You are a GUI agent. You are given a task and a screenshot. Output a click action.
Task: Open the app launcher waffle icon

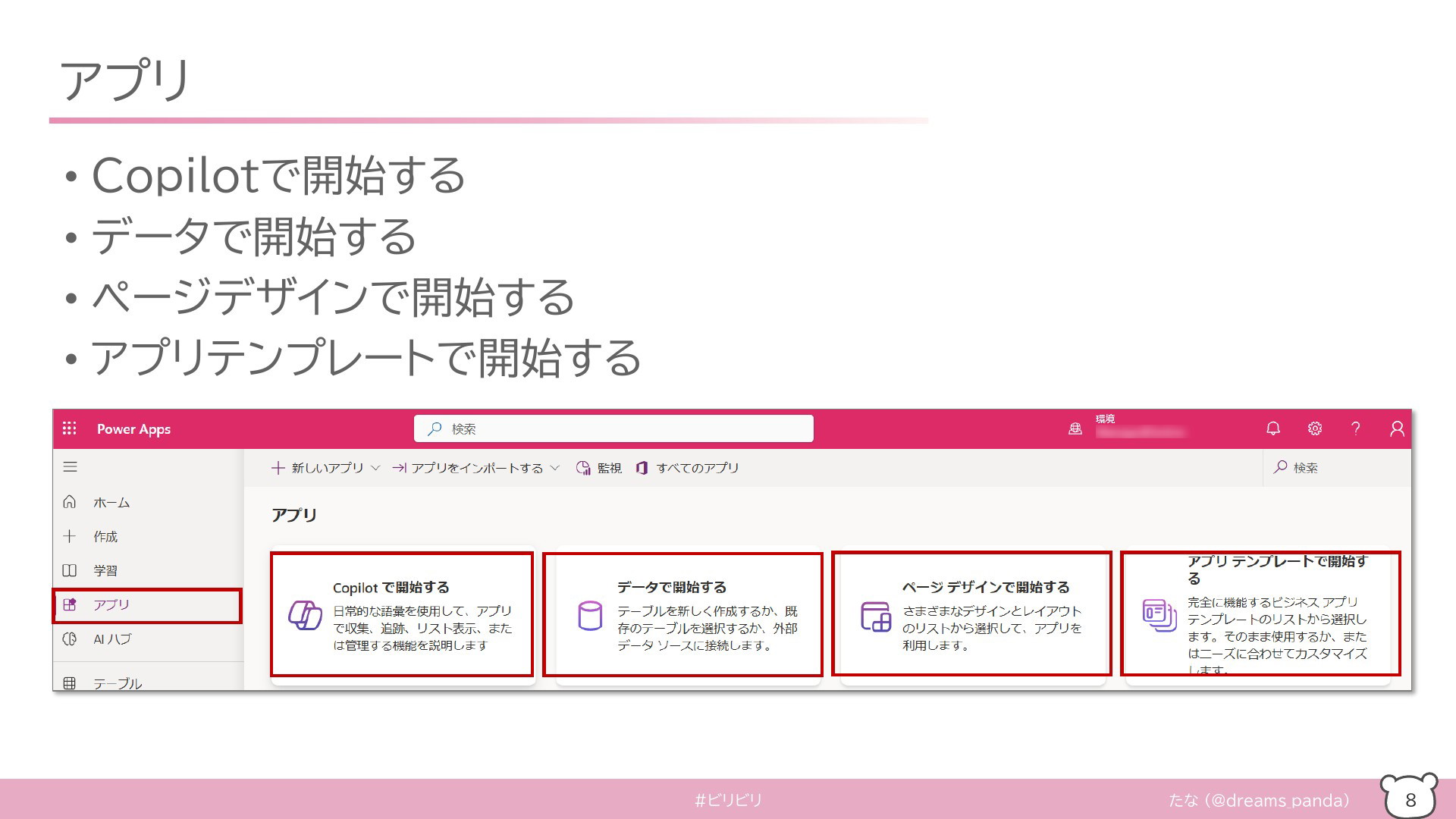pyautogui.click(x=69, y=428)
